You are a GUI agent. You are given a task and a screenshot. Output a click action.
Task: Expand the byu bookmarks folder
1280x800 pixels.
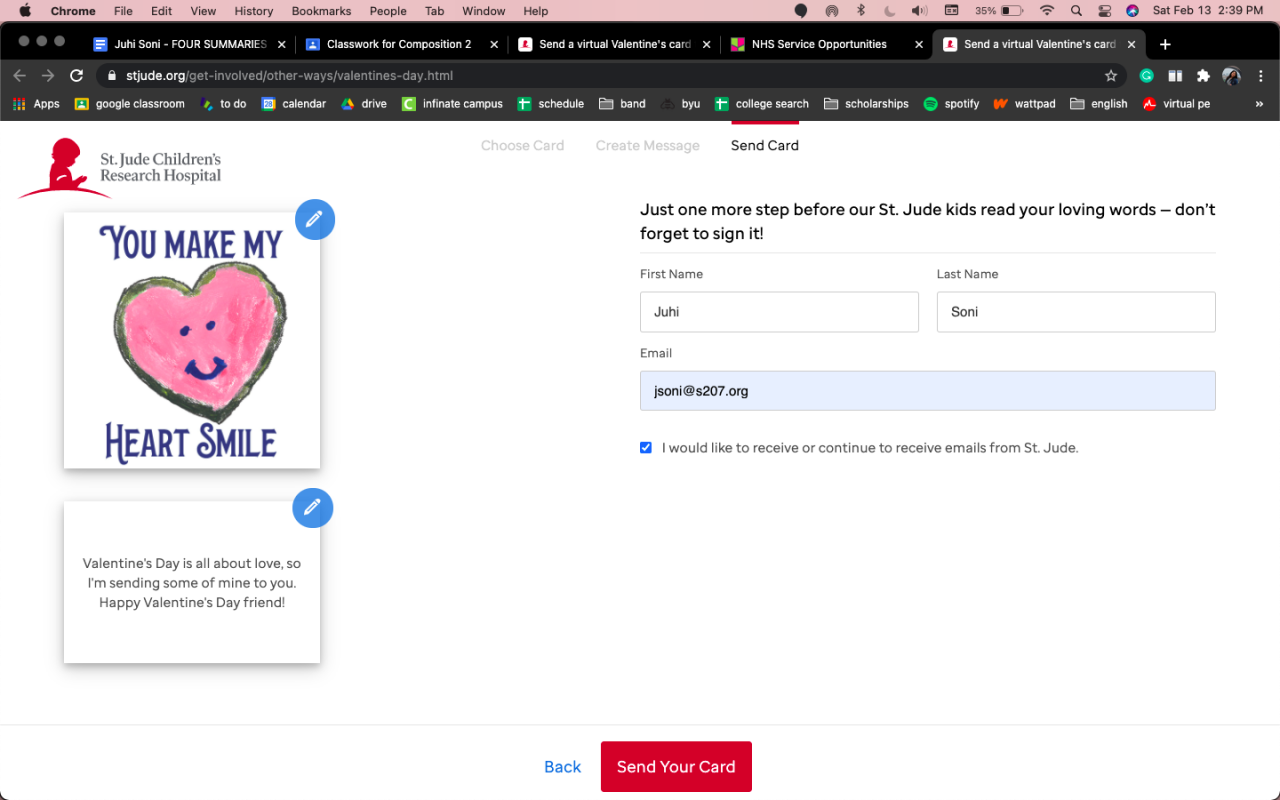pyautogui.click(x=680, y=104)
